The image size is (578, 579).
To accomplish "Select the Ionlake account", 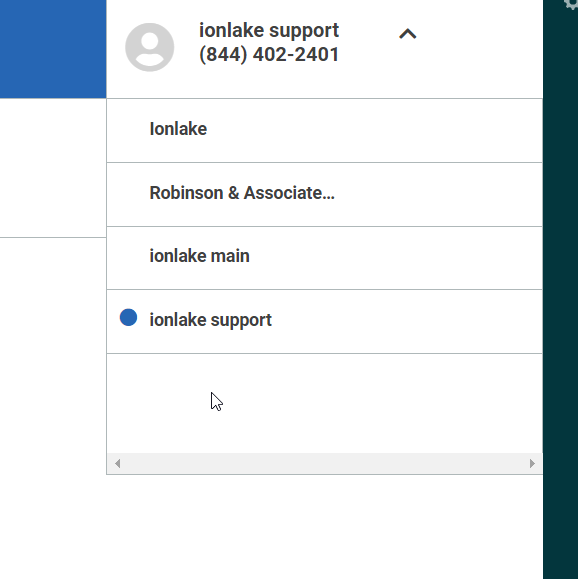I will tap(325, 130).
